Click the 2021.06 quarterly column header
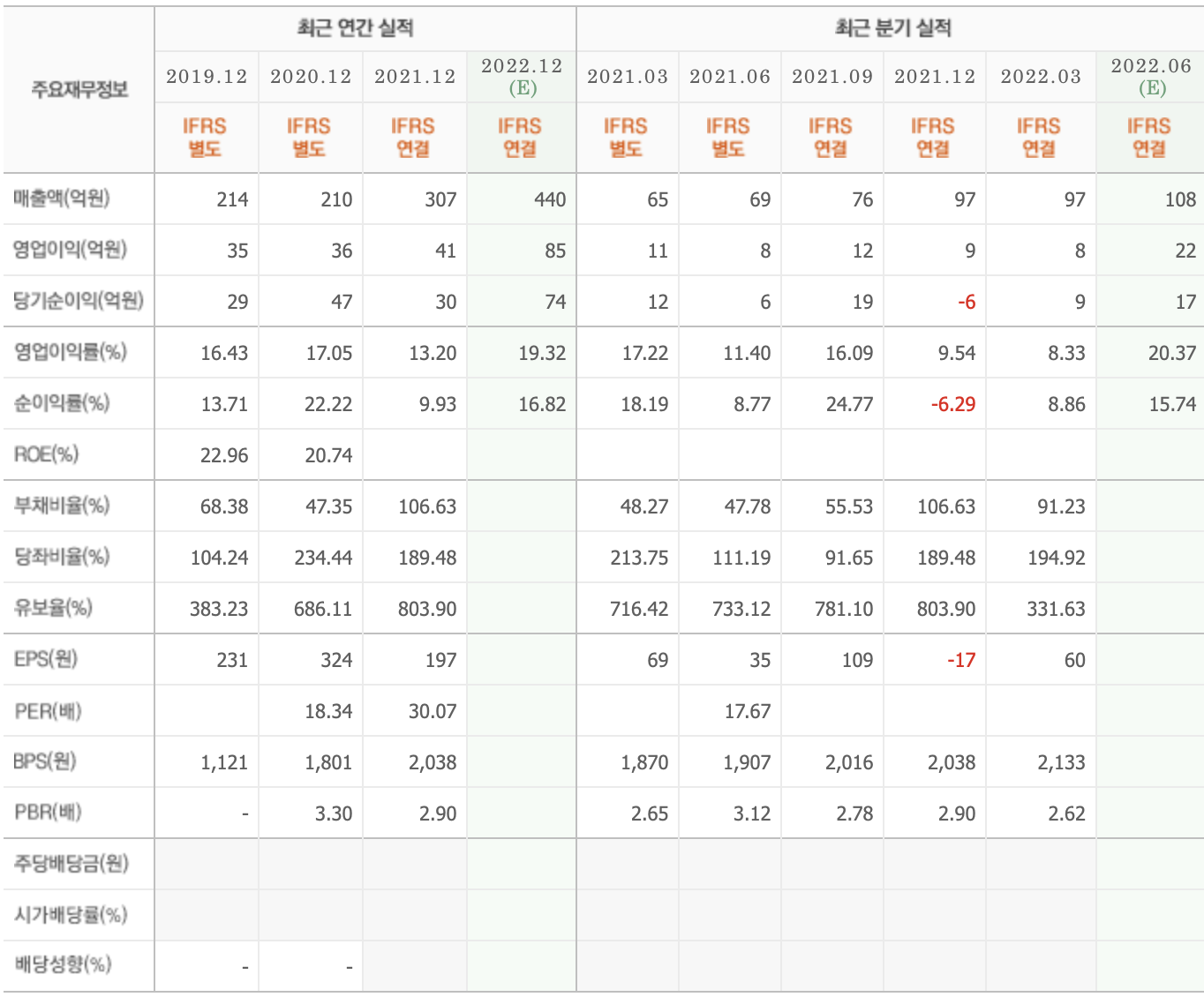This screenshot has height=997, width=1204. coord(730,77)
